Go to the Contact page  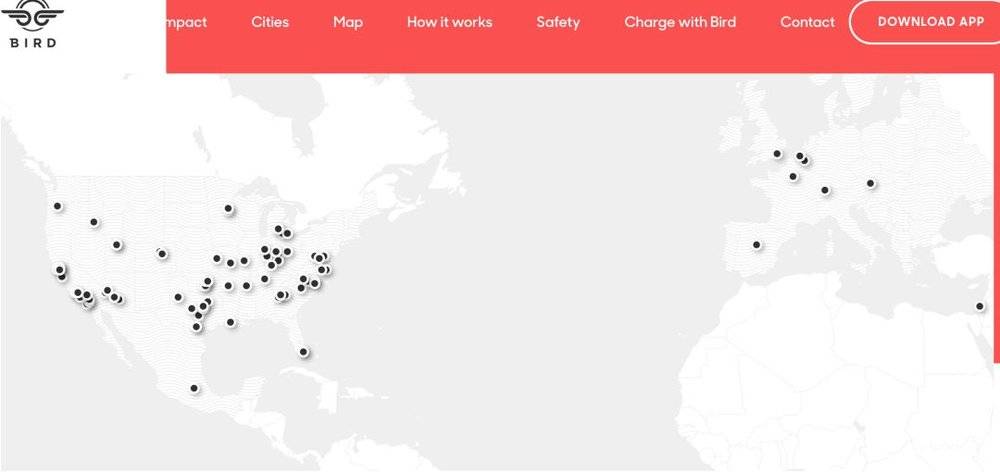point(807,22)
